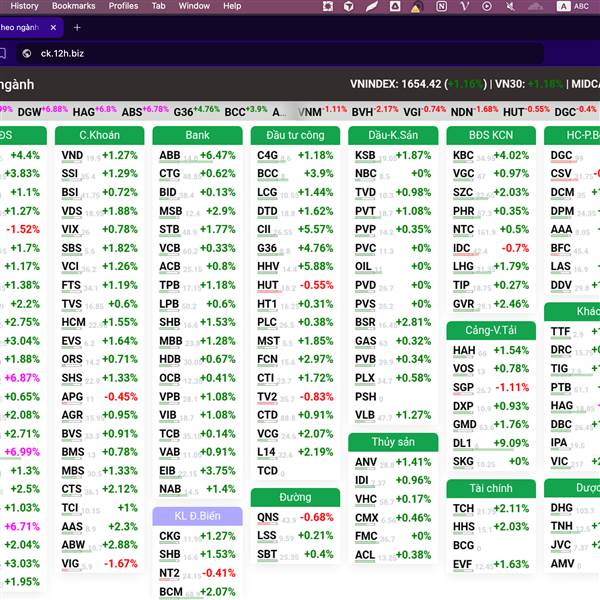This screenshot has width=600, height=600.
Task: Open the Help menu
Action: click(232, 6)
